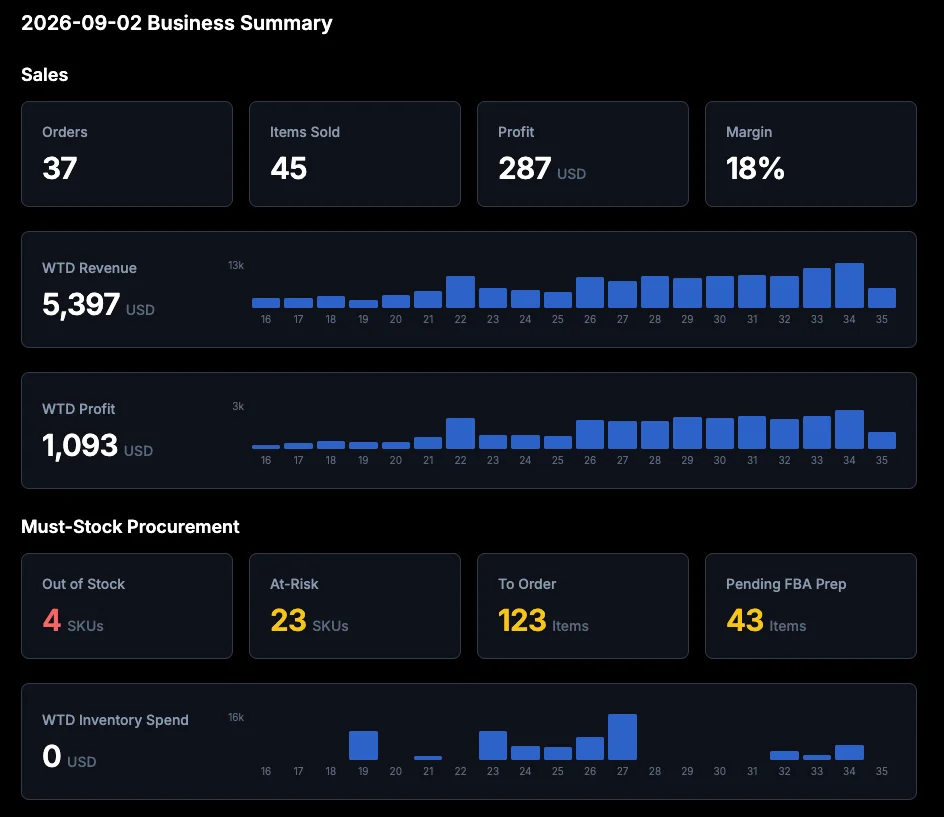Select week 34 bar in WTD Revenue chart

click(849, 285)
